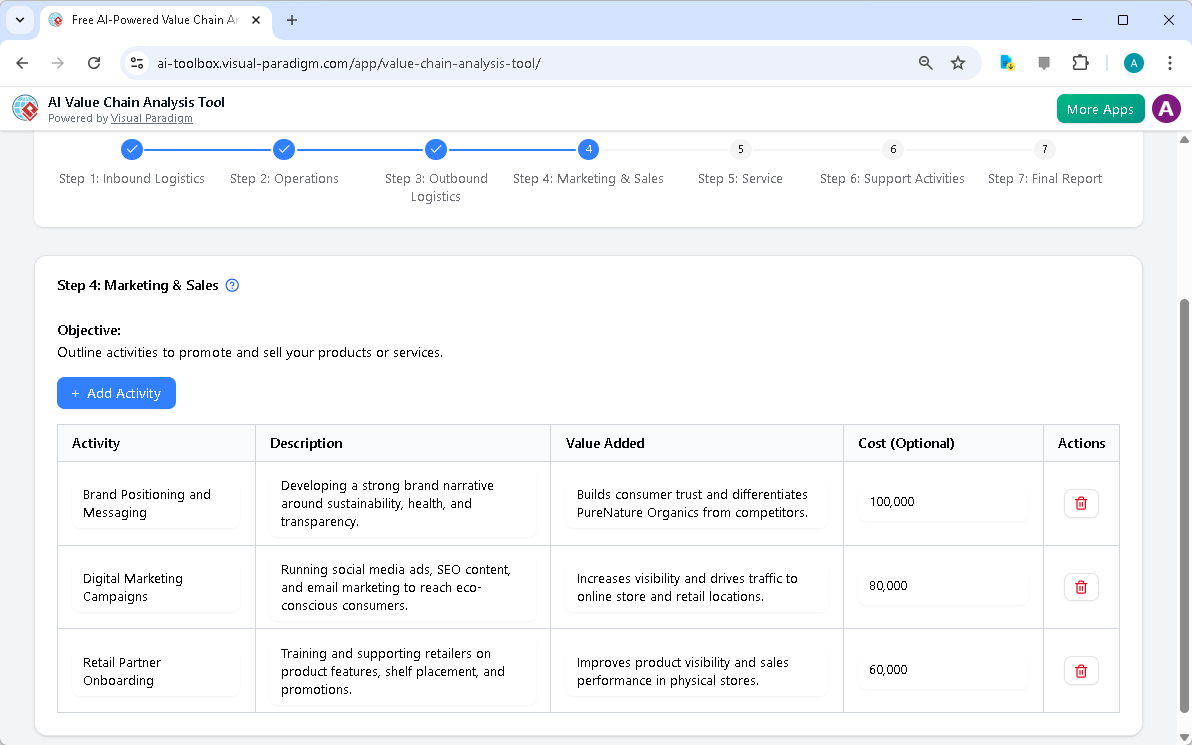Select the completed Step 2: Operations indicator

(x=284, y=149)
